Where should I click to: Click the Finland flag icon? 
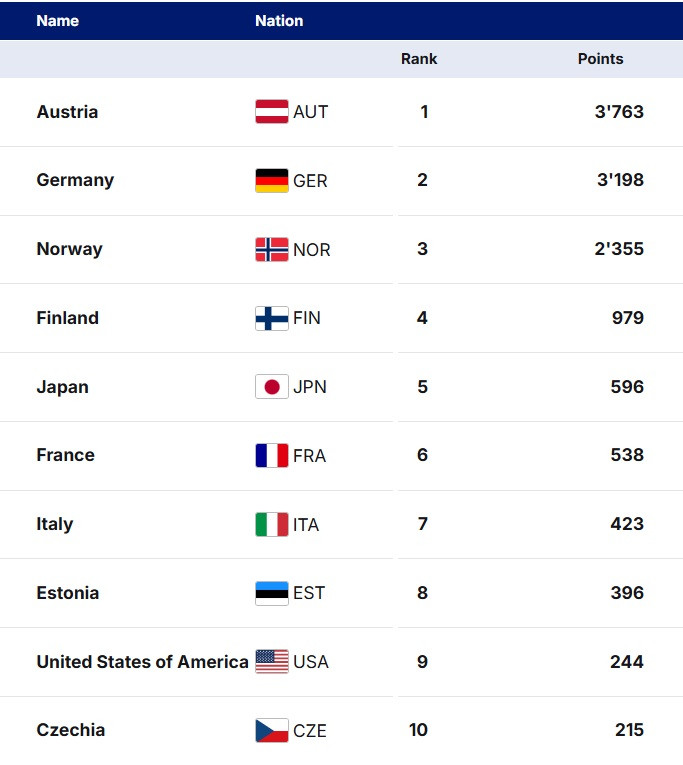point(272,318)
